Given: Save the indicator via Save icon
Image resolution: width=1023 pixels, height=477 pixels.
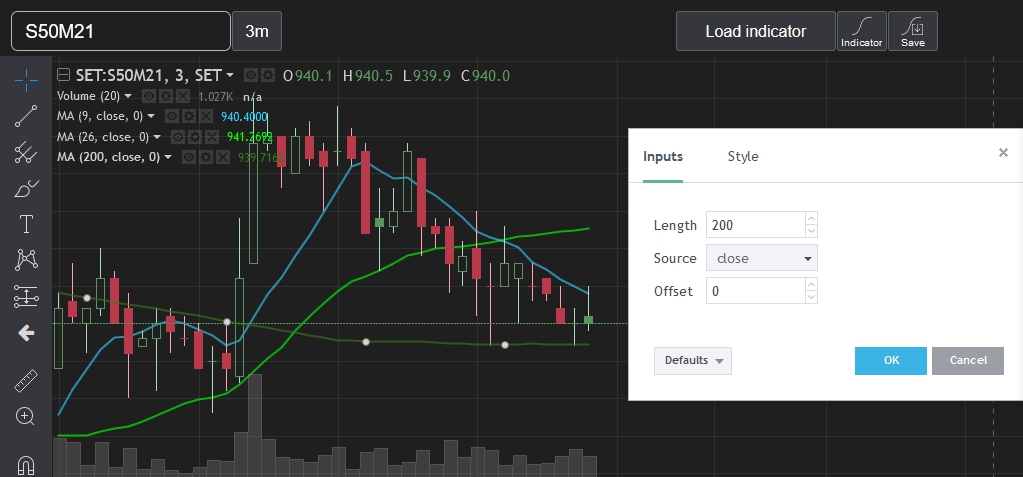Looking at the screenshot, I should tap(913, 31).
